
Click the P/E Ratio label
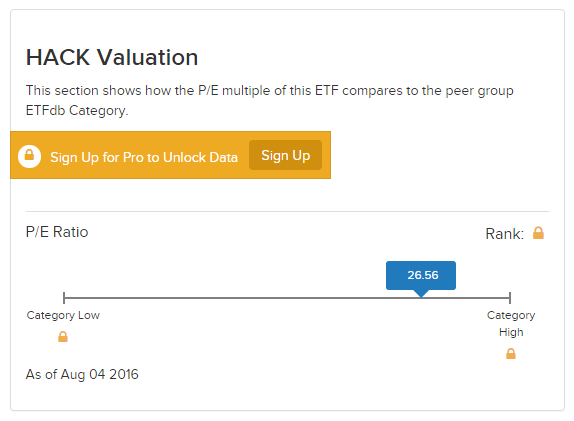tap(57, 232)
